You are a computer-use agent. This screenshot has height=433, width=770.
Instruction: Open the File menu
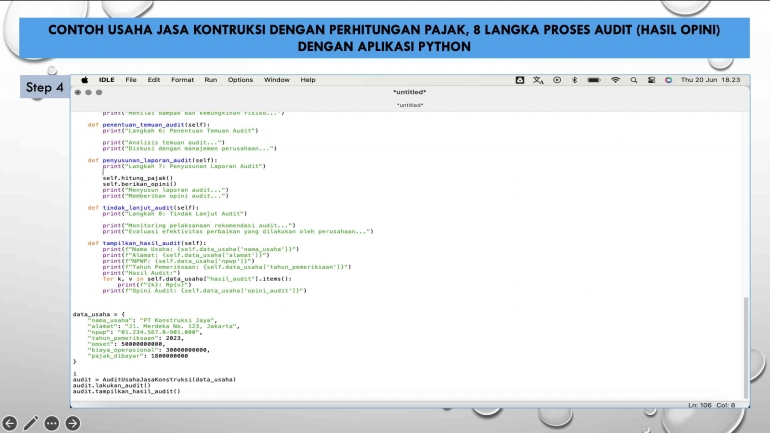[131, 79]
